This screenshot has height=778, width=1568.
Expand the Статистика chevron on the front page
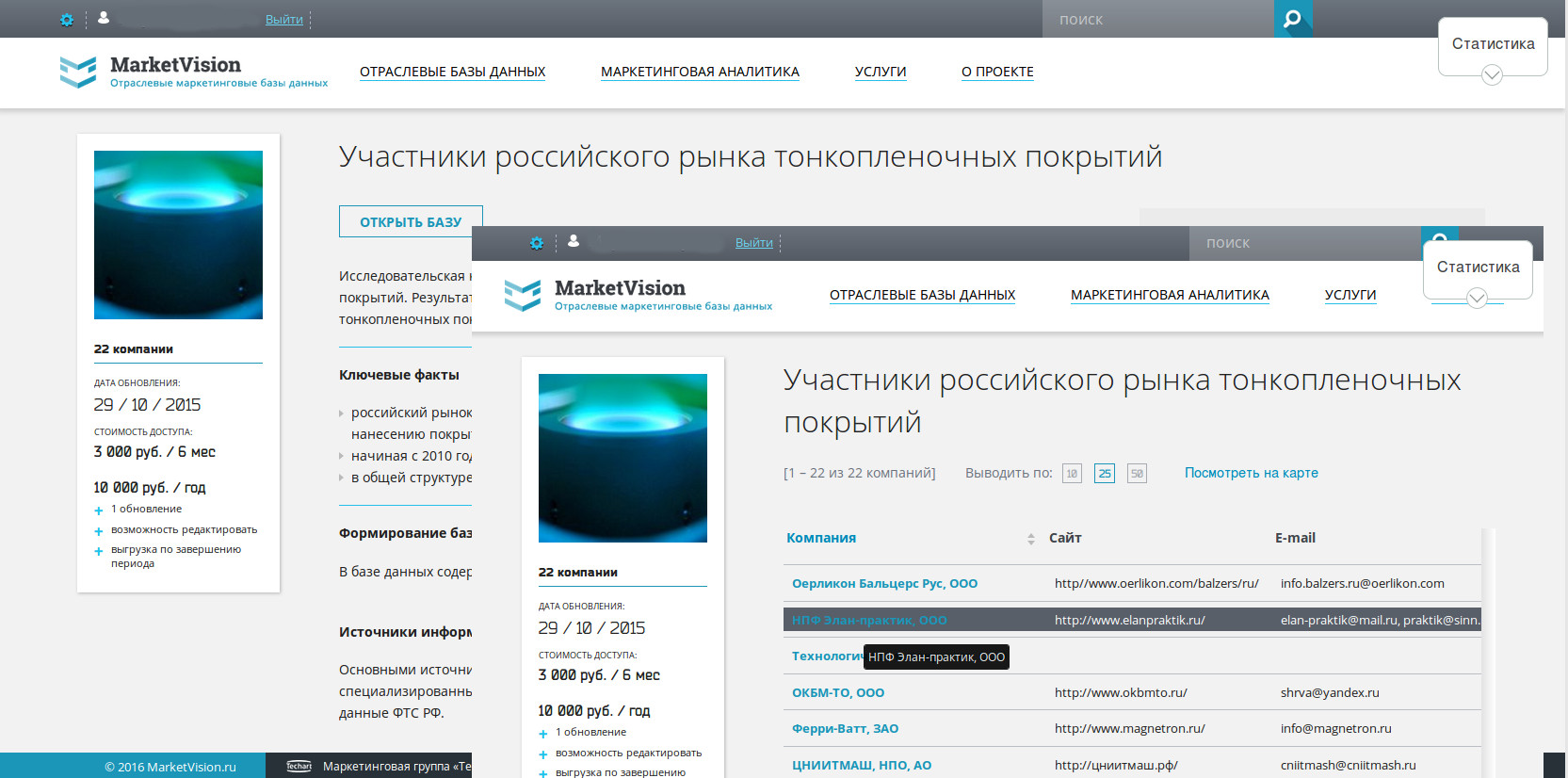[x=1477, y=298]
